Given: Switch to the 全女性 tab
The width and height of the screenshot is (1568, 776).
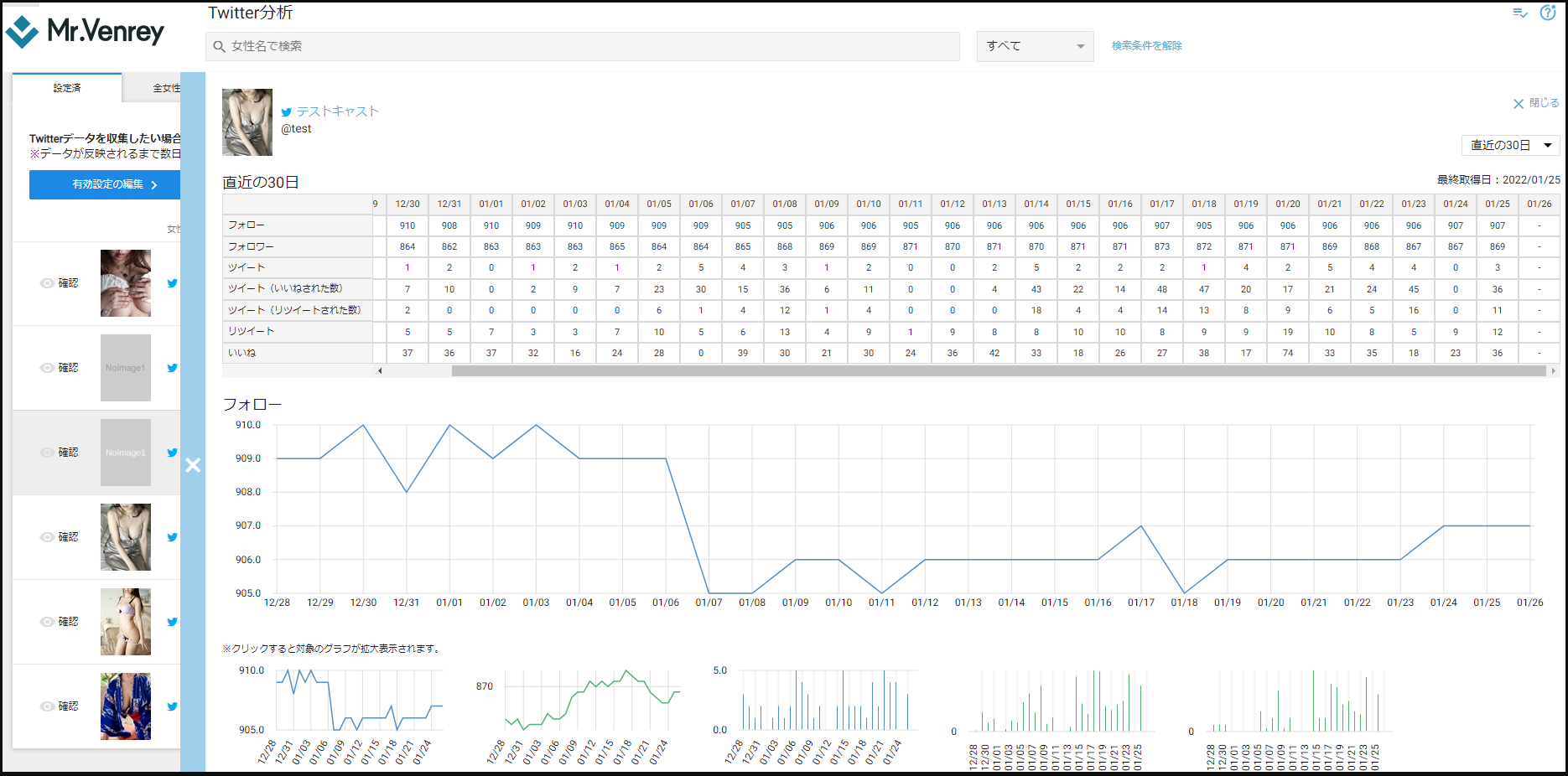Looking at the screenshot, I should [x=165, y=88].
